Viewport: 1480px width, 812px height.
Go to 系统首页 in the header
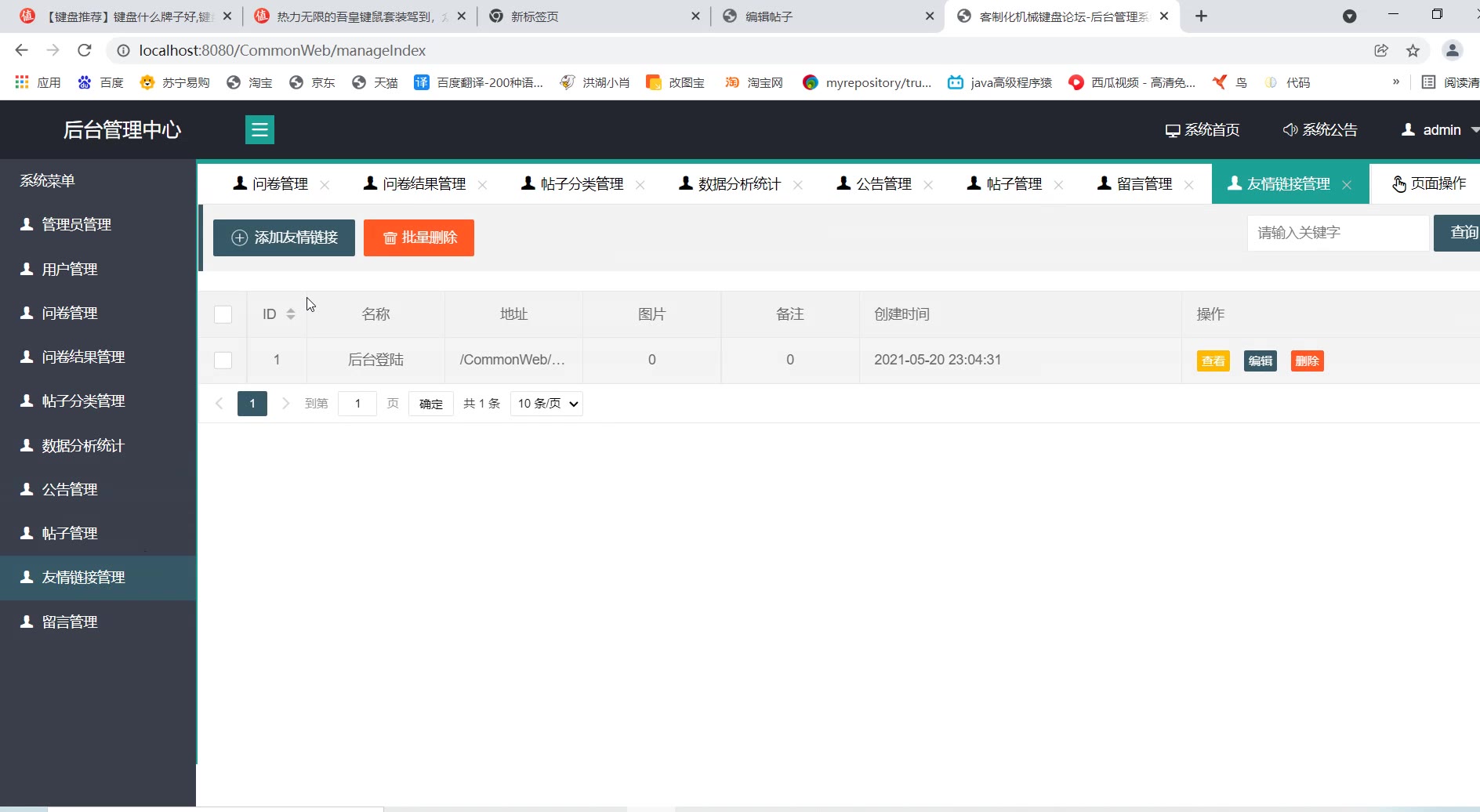coord(1202,130)
